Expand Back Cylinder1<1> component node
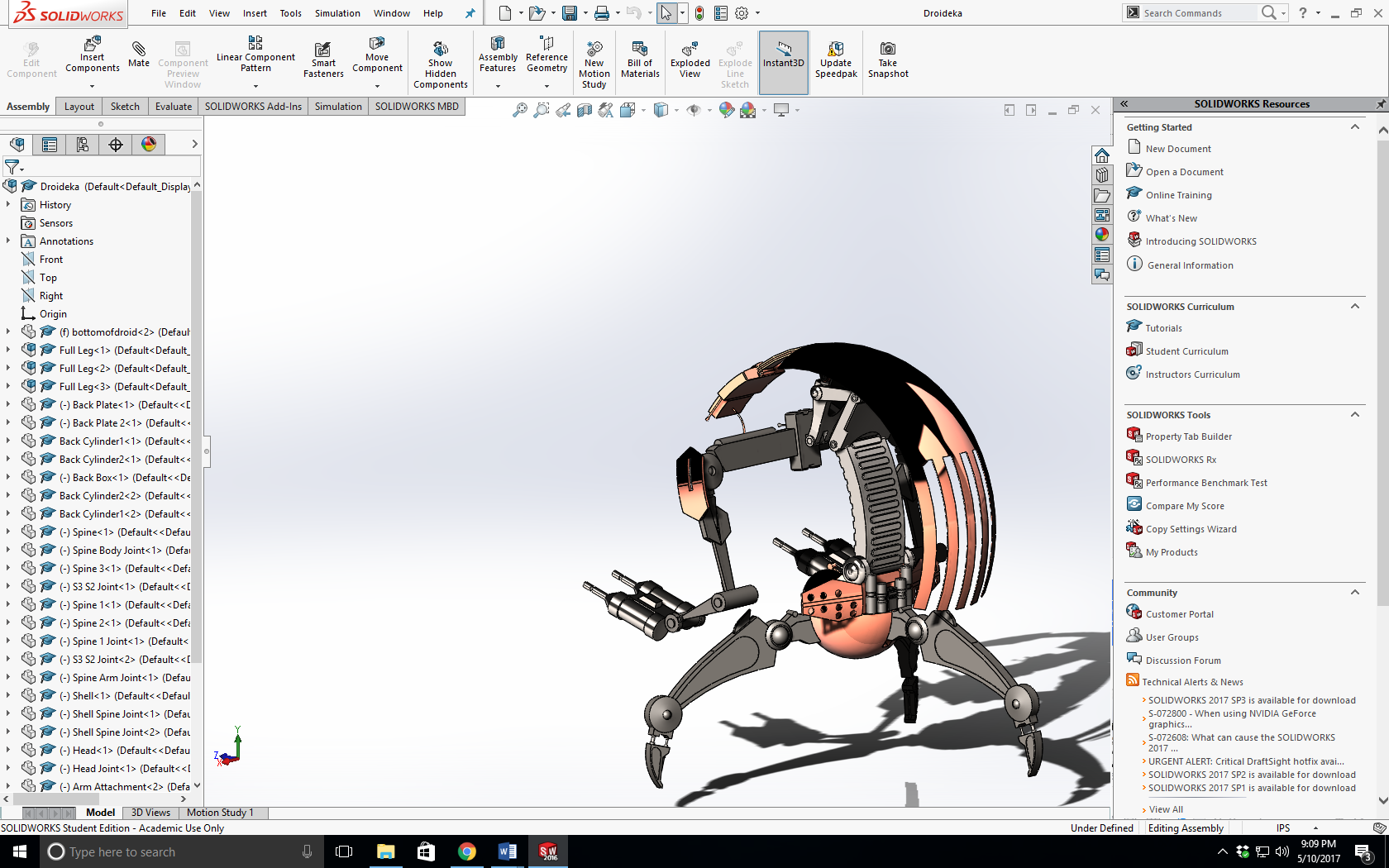 [8, 441]
